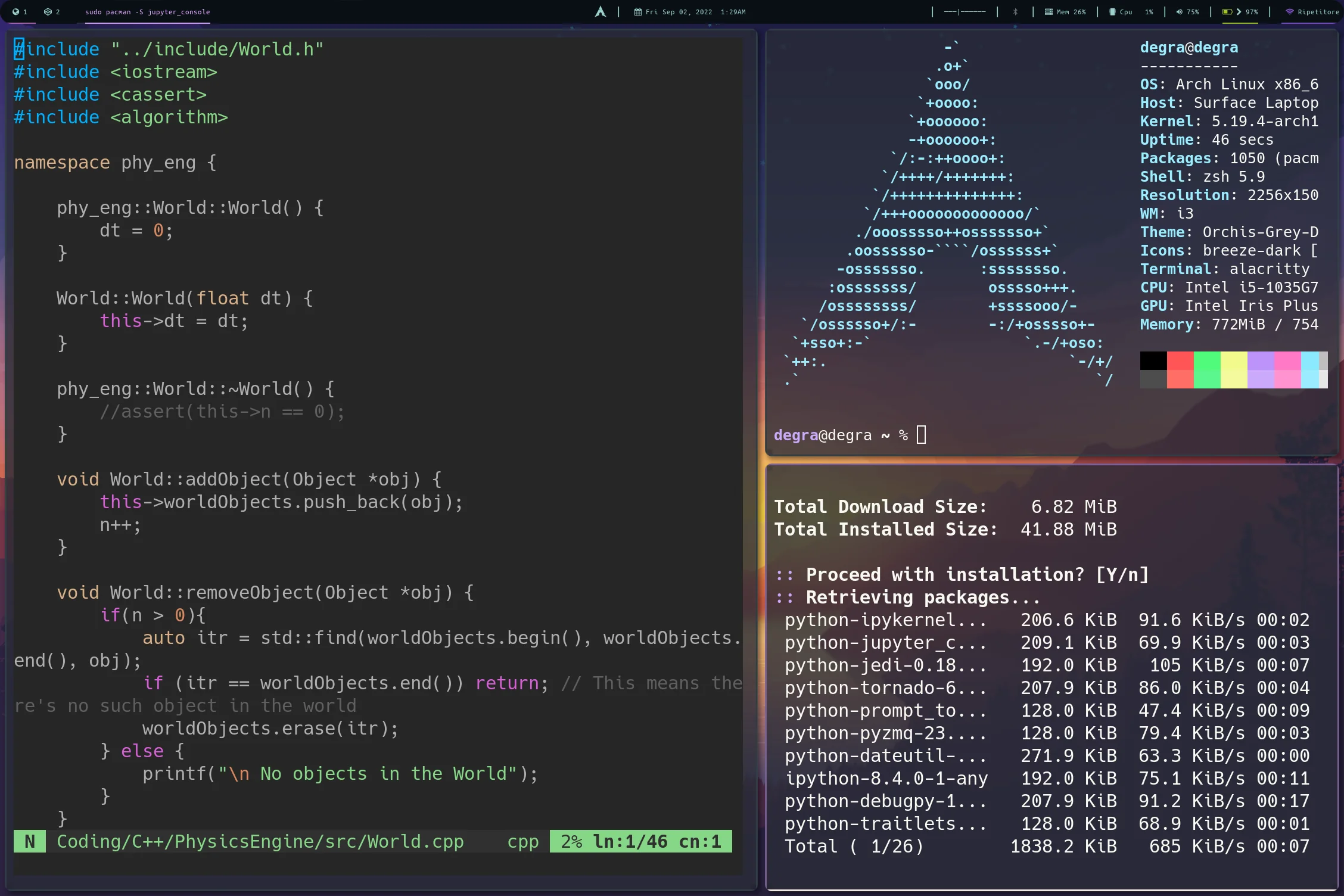Click the Bluetooth icon in the bar
Image resolution: width=1344 pixels, height=896 pixels.
1015,12
